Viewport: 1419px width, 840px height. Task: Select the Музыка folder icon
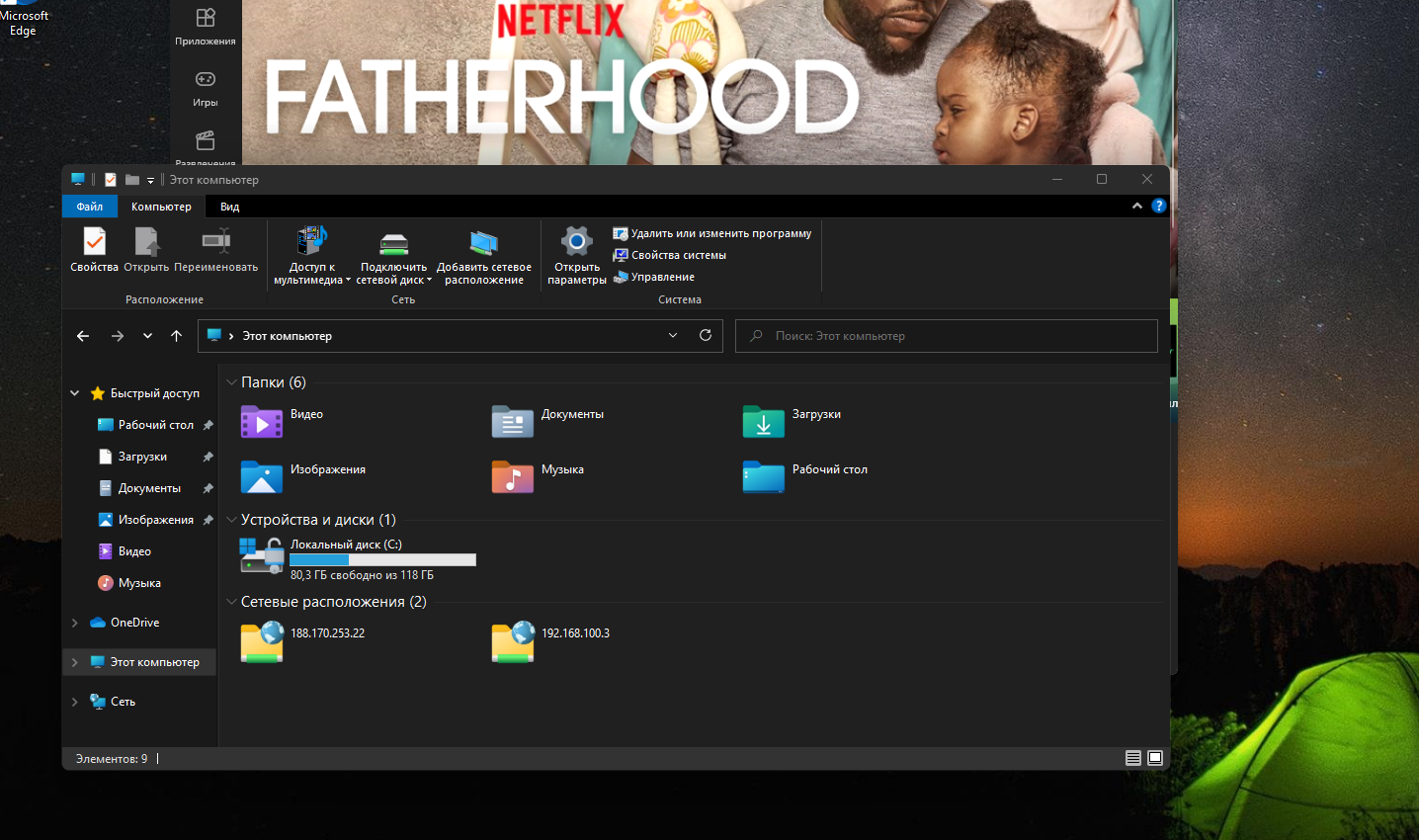coord(513,477)
